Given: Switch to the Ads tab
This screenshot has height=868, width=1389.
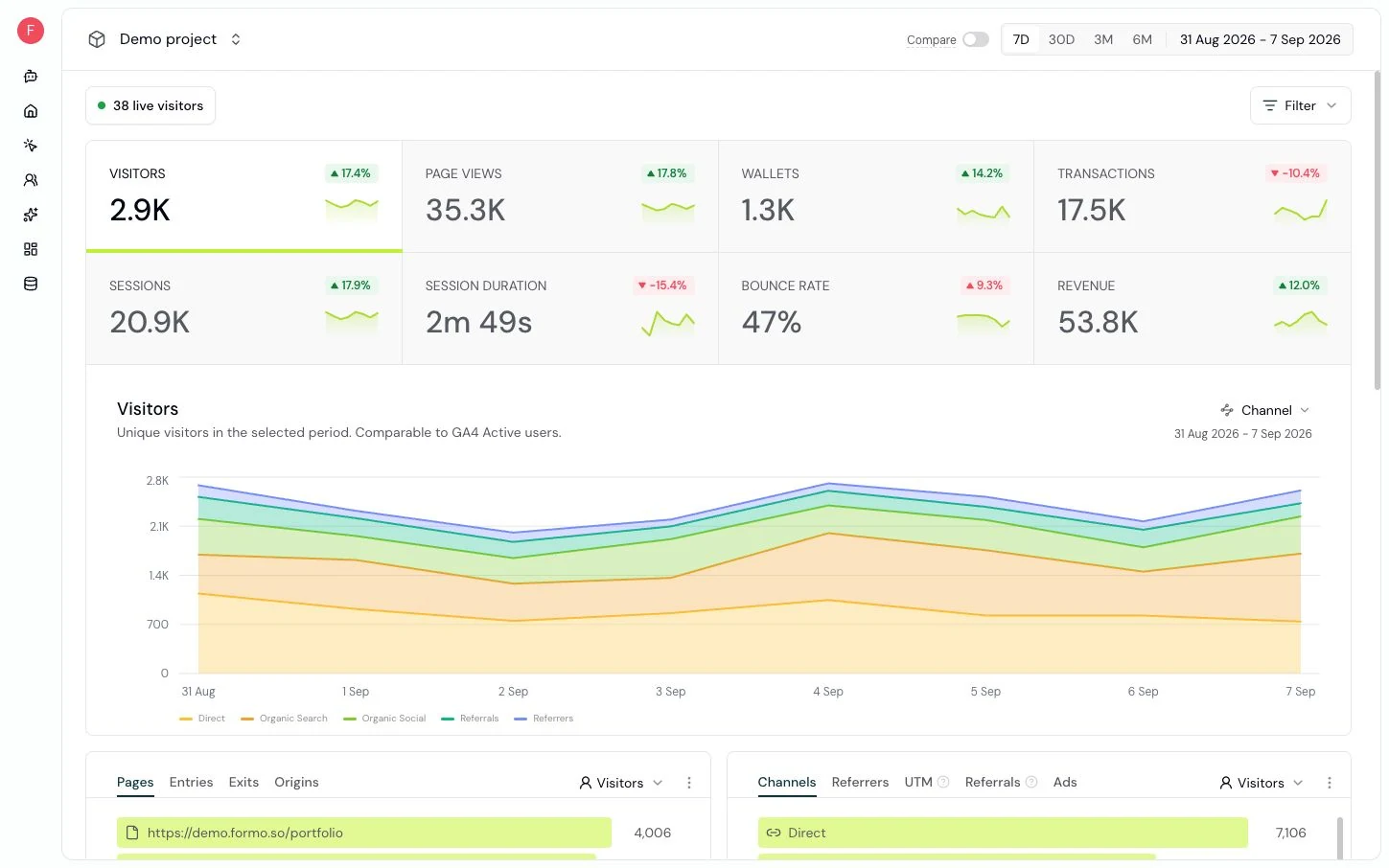Looking at the screenshot, I should [1065, 782].
